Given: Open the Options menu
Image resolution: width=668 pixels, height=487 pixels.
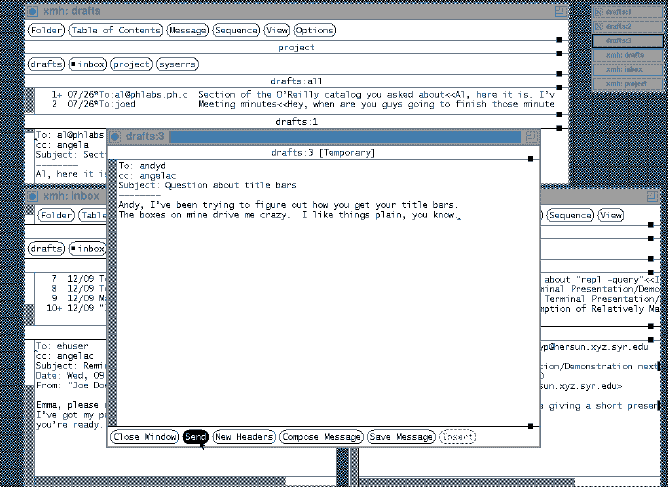Looking at the screenshot, I should tap(315, 31).
